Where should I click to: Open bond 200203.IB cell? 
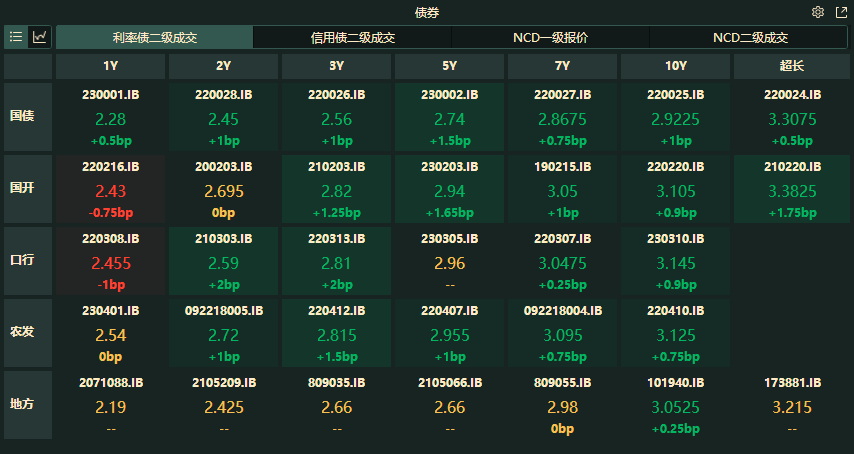click(x=223, y=188)
